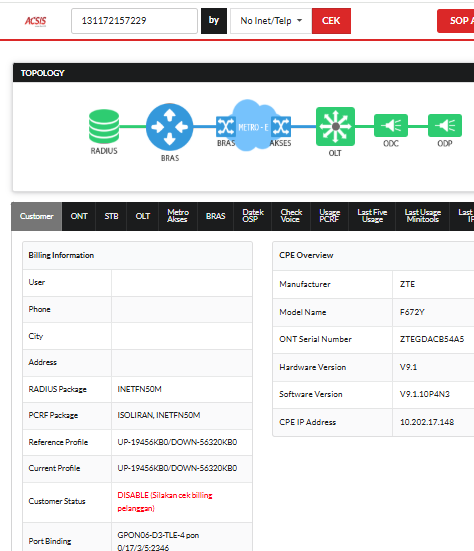Select the RADIUS Package value INETFN50M
Screen dimensions: 474x551
click(139, 389)
